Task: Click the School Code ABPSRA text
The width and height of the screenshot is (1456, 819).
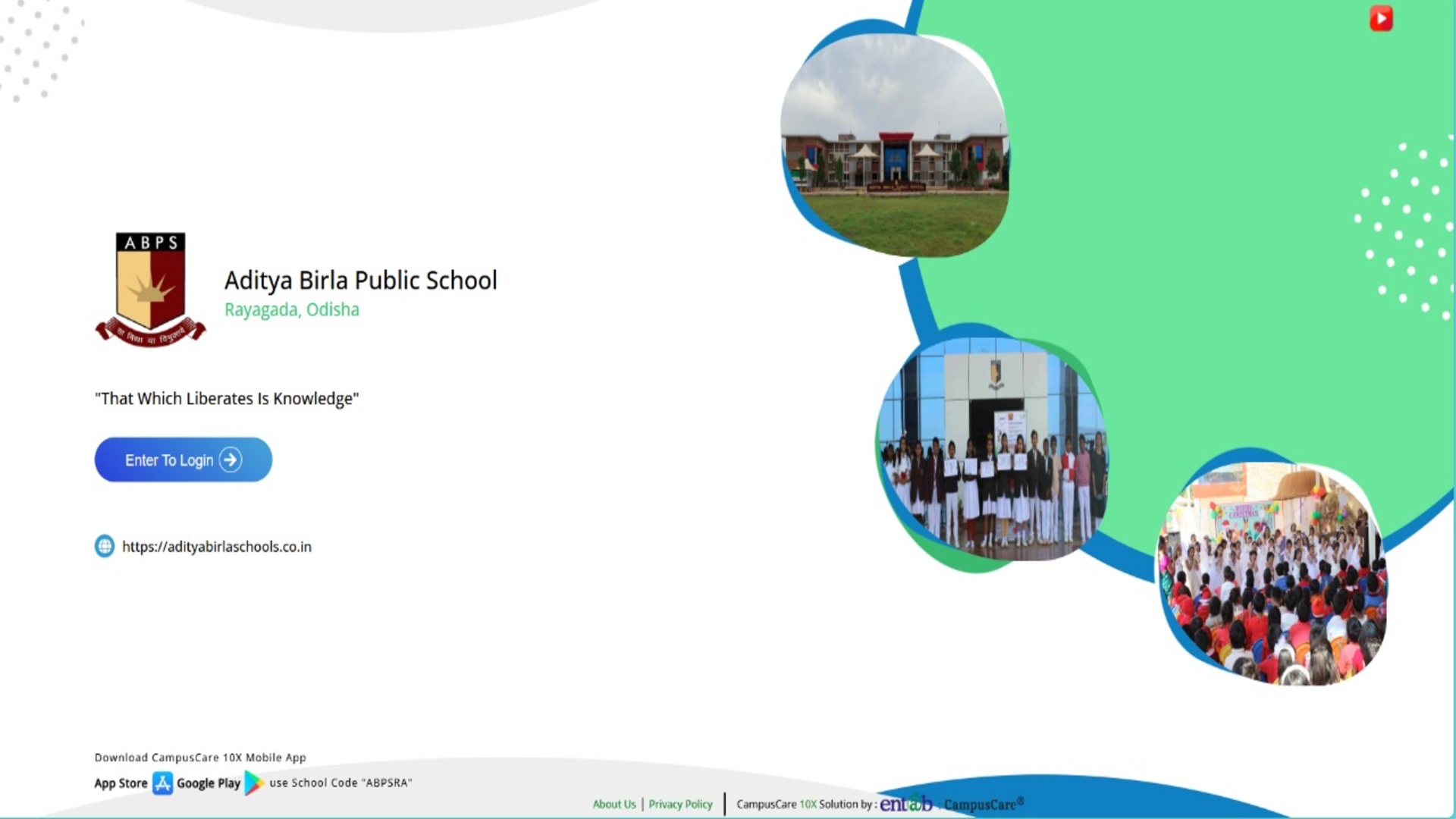Action: coord(340,783)
